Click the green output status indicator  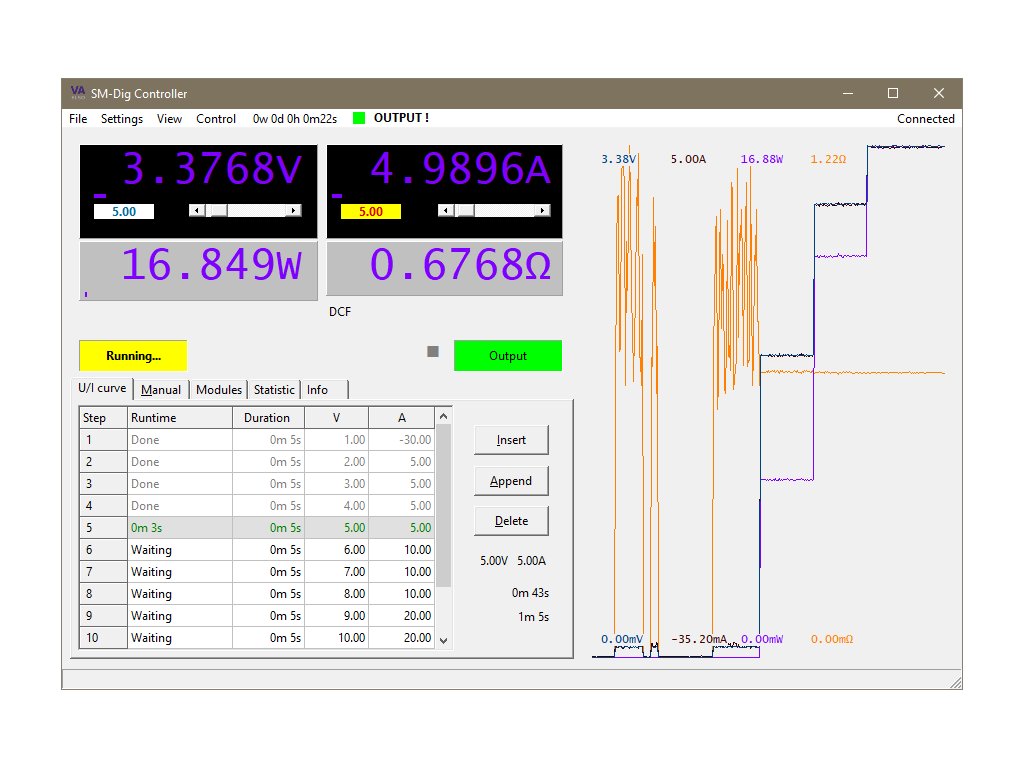(359, 118)
